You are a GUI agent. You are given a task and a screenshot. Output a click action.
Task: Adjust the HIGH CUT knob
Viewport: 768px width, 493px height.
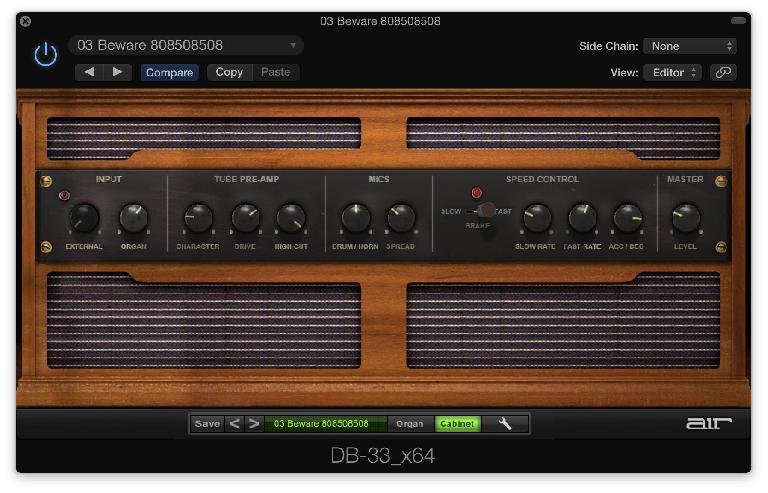coord(291,218)
